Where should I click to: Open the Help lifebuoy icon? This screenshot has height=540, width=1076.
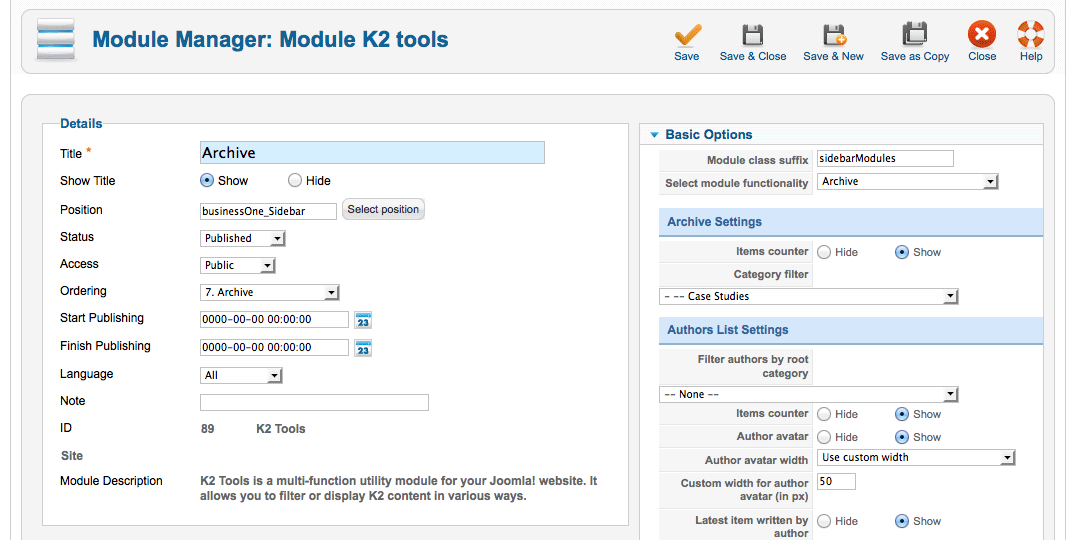pyautogui.click(x=1031, y=34)
